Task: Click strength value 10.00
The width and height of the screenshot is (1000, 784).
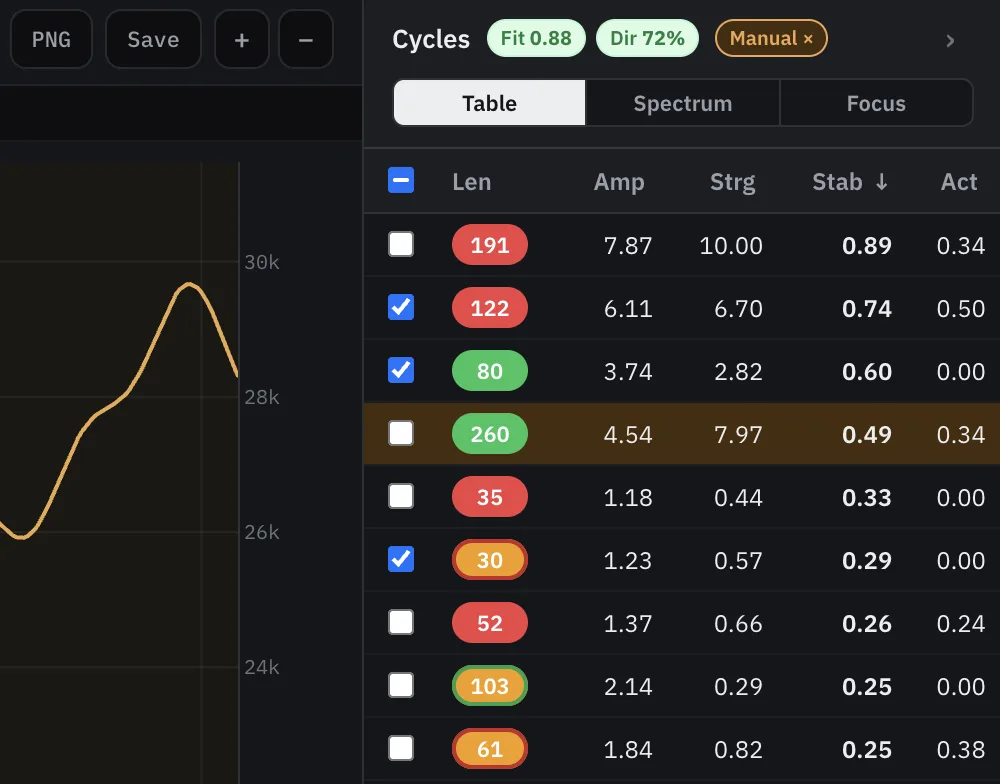Action: pos(731,246)
